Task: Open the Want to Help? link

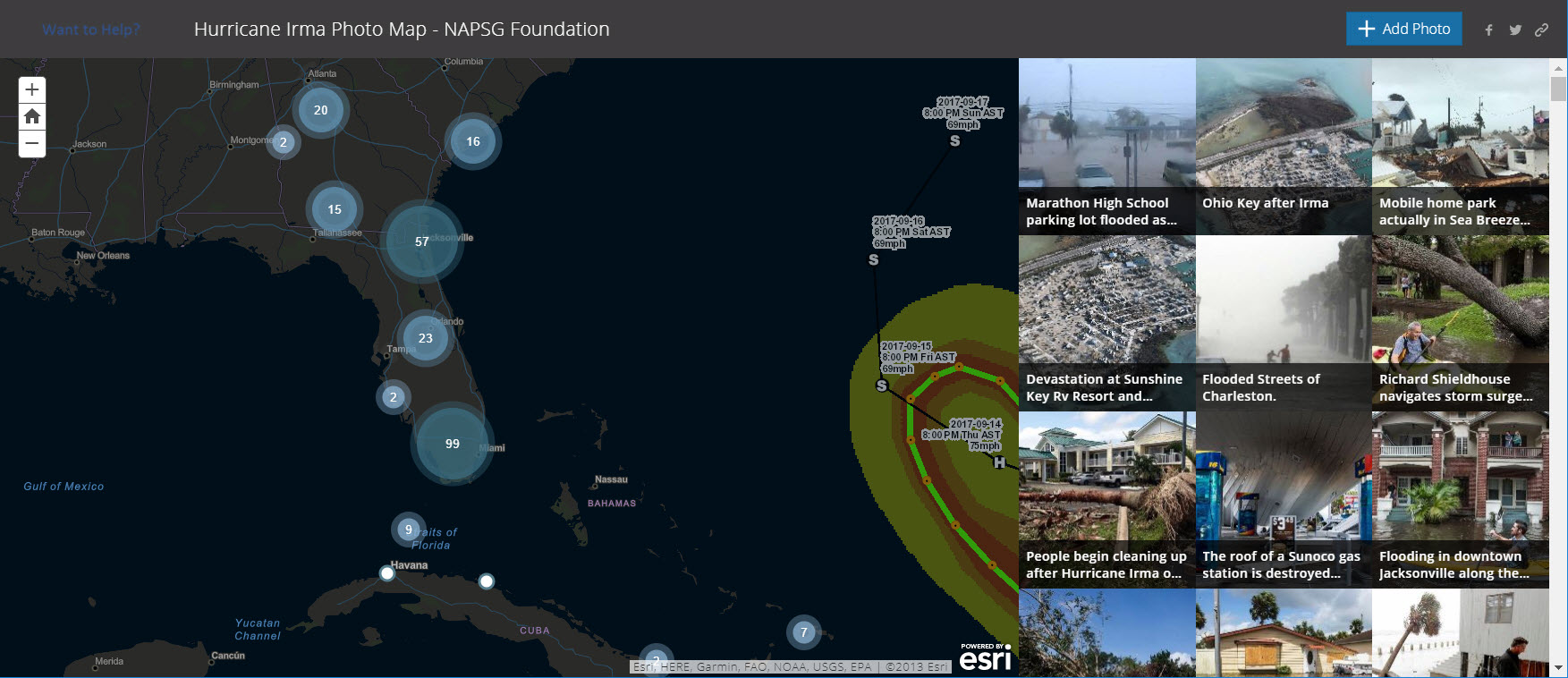Action: (x=91, y=30)
